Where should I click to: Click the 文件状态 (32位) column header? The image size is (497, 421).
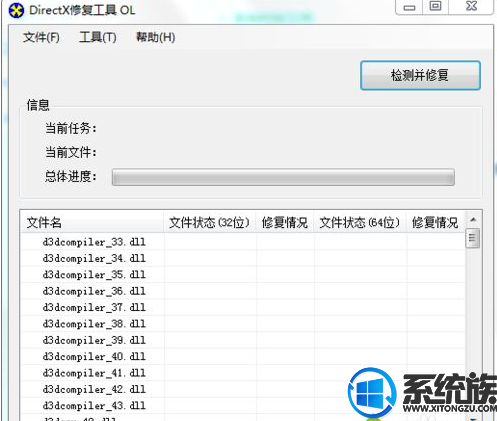pos(210,222)
